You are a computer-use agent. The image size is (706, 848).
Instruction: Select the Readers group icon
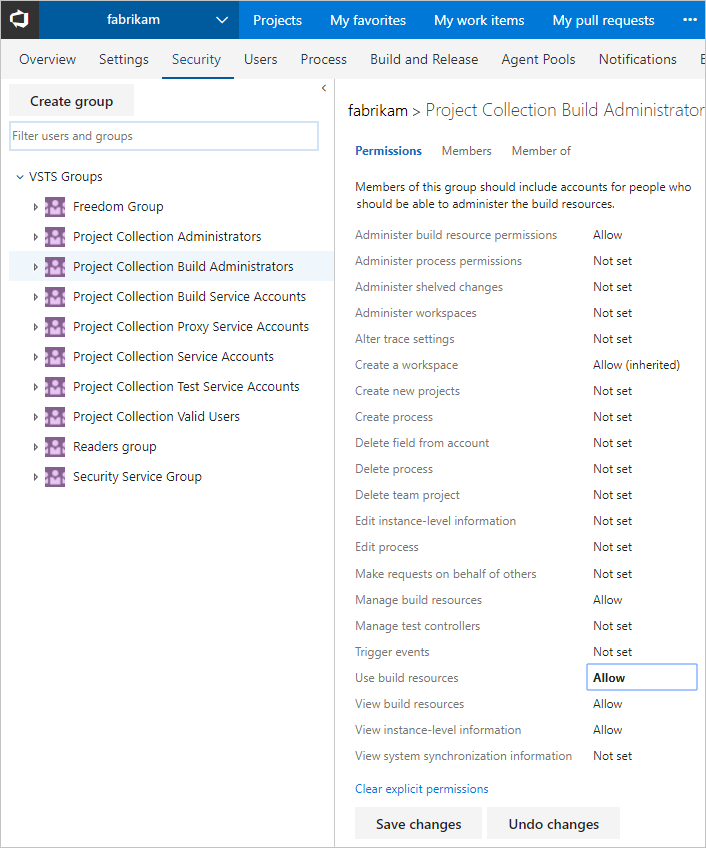54,446
